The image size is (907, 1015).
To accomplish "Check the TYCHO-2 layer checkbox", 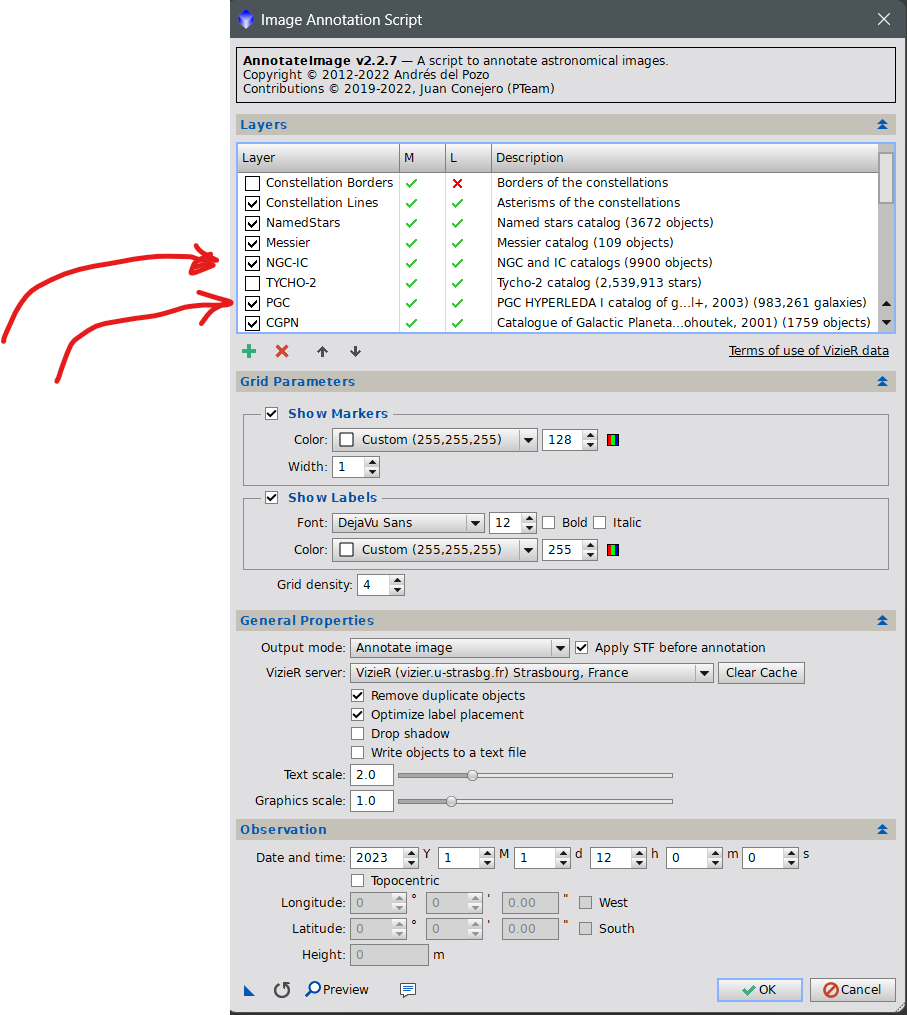I will click(x=252, y=283).
